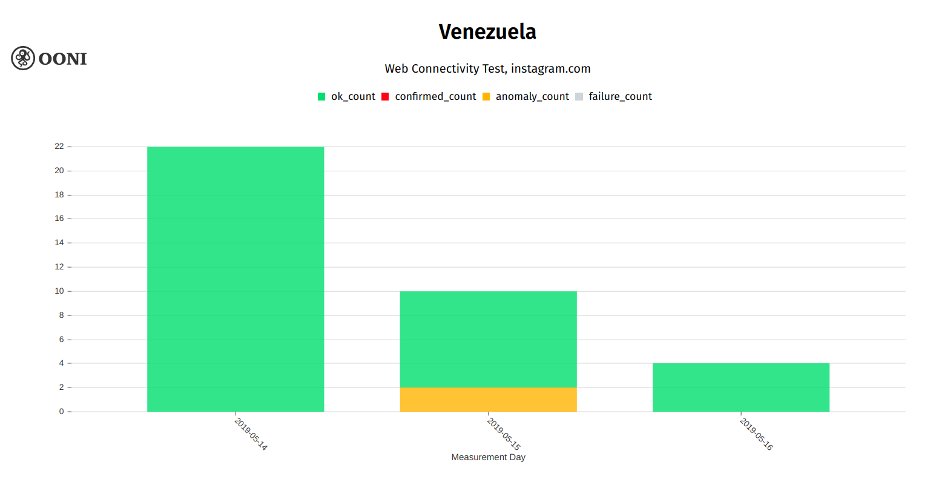Toggle the anomaly_count legend label
The height and width of the screenshot is (488, 936).
point(532,97)
